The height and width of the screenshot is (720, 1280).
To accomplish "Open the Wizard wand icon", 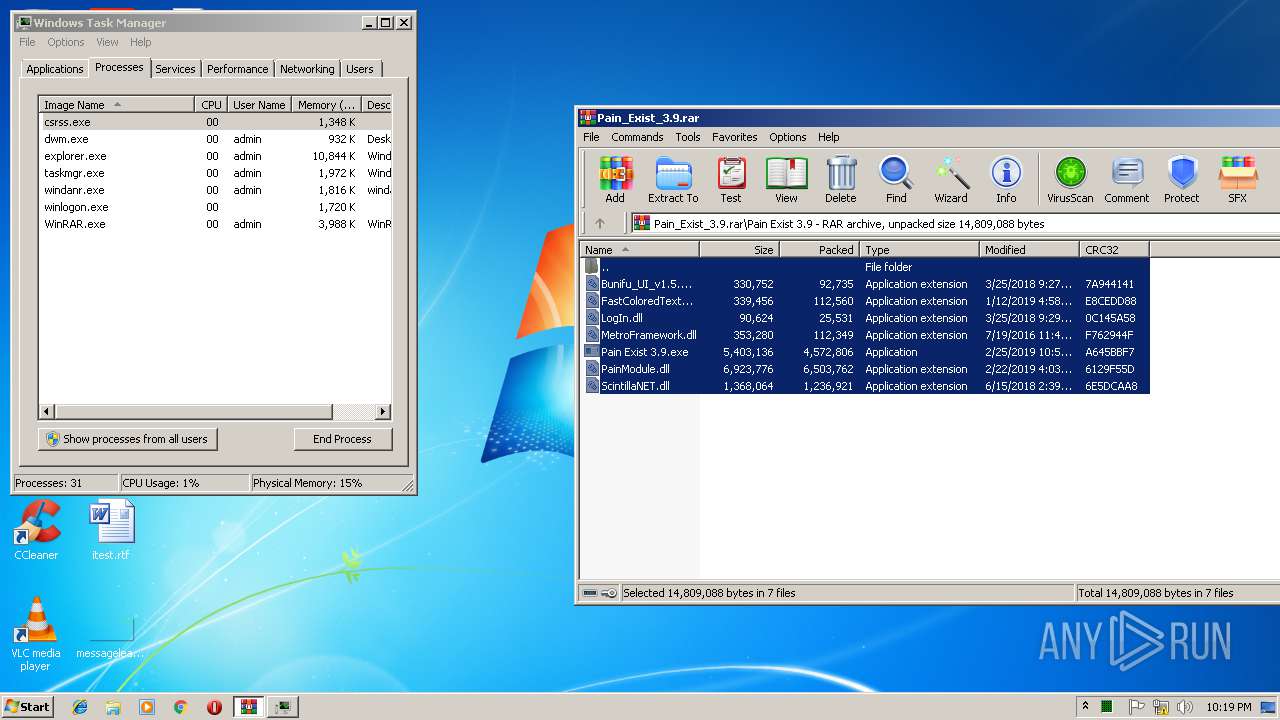I will [951, 179].
